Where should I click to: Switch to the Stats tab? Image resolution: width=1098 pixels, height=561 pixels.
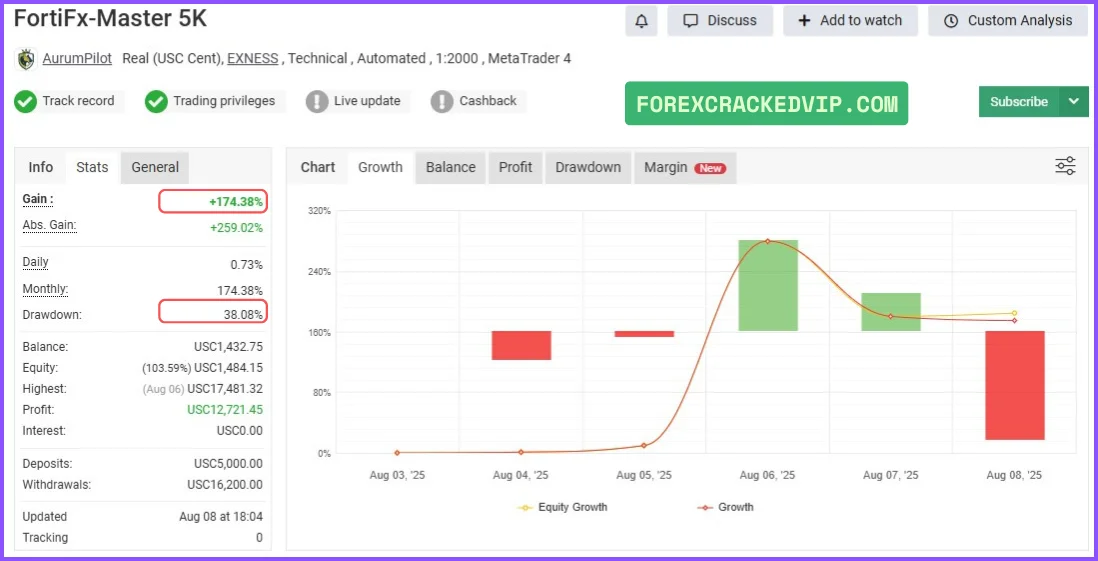click(92, 167)
